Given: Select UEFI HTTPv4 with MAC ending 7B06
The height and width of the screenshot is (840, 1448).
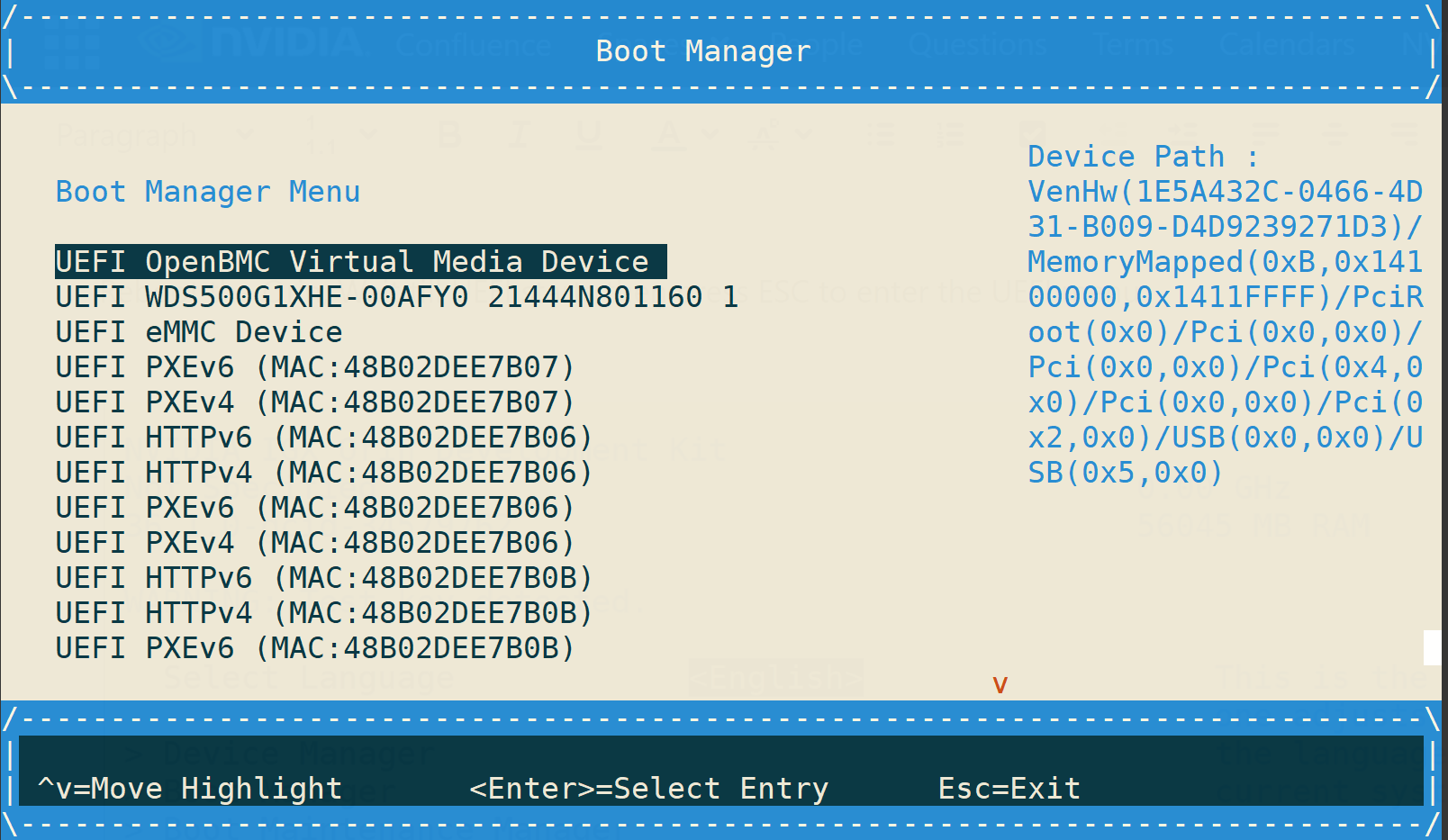Looking at the screenshot, I should pyautogui.click(x=323, y=473).
